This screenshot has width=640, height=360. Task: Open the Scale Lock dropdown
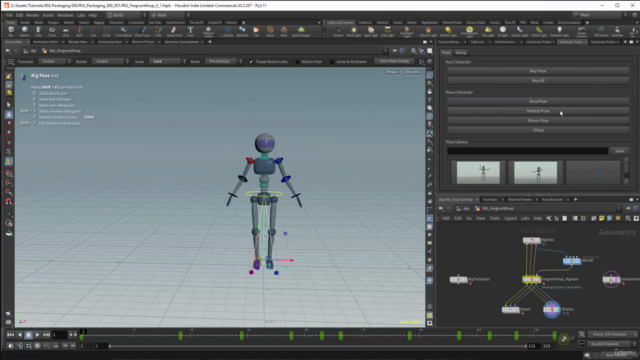click(167, 61)
